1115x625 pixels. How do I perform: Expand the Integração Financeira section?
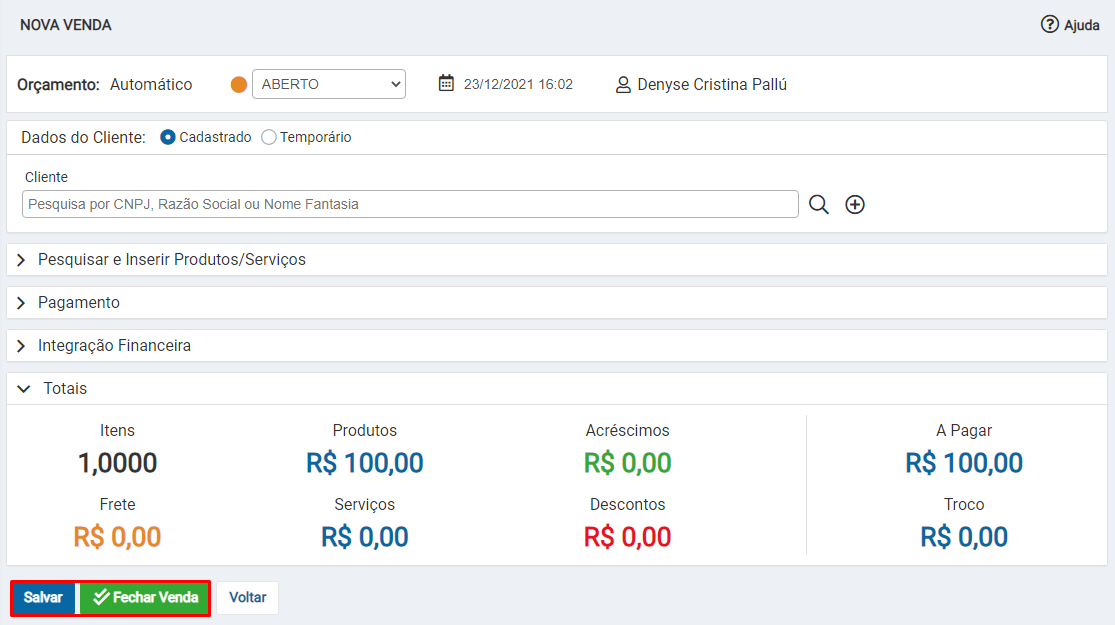pyautogui.click(x=557, y=346)
